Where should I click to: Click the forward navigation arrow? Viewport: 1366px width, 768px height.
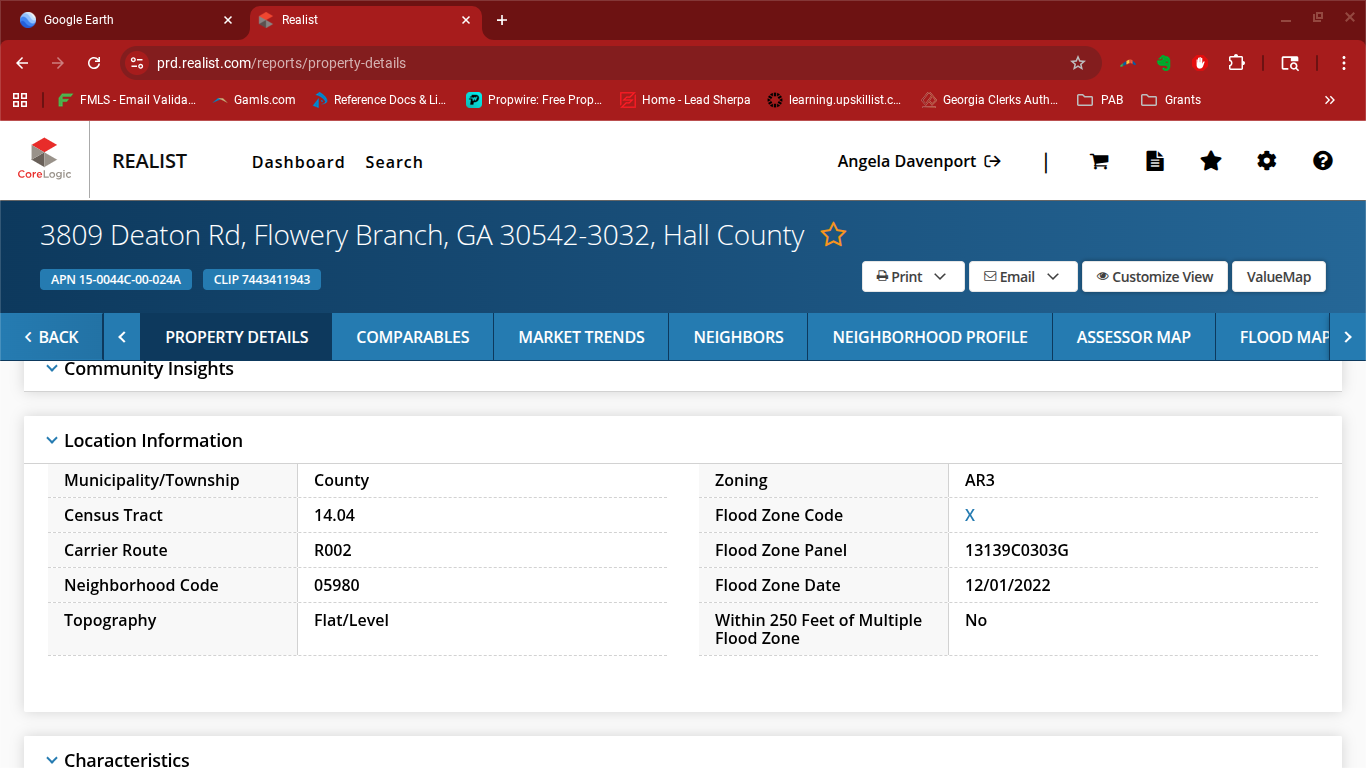(x=58, y=63)
